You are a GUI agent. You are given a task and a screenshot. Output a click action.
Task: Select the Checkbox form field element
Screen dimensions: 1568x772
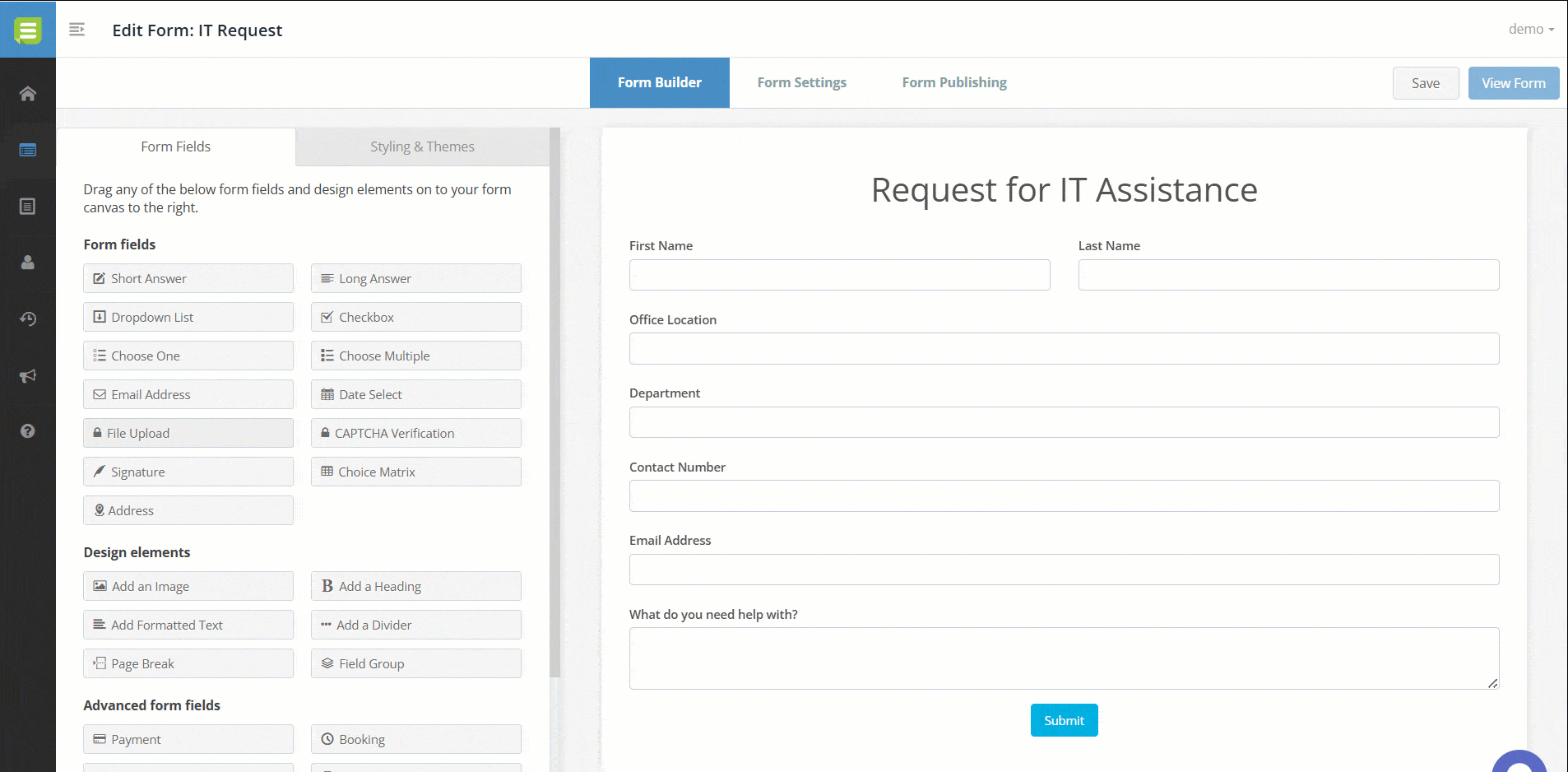point(415,317)
